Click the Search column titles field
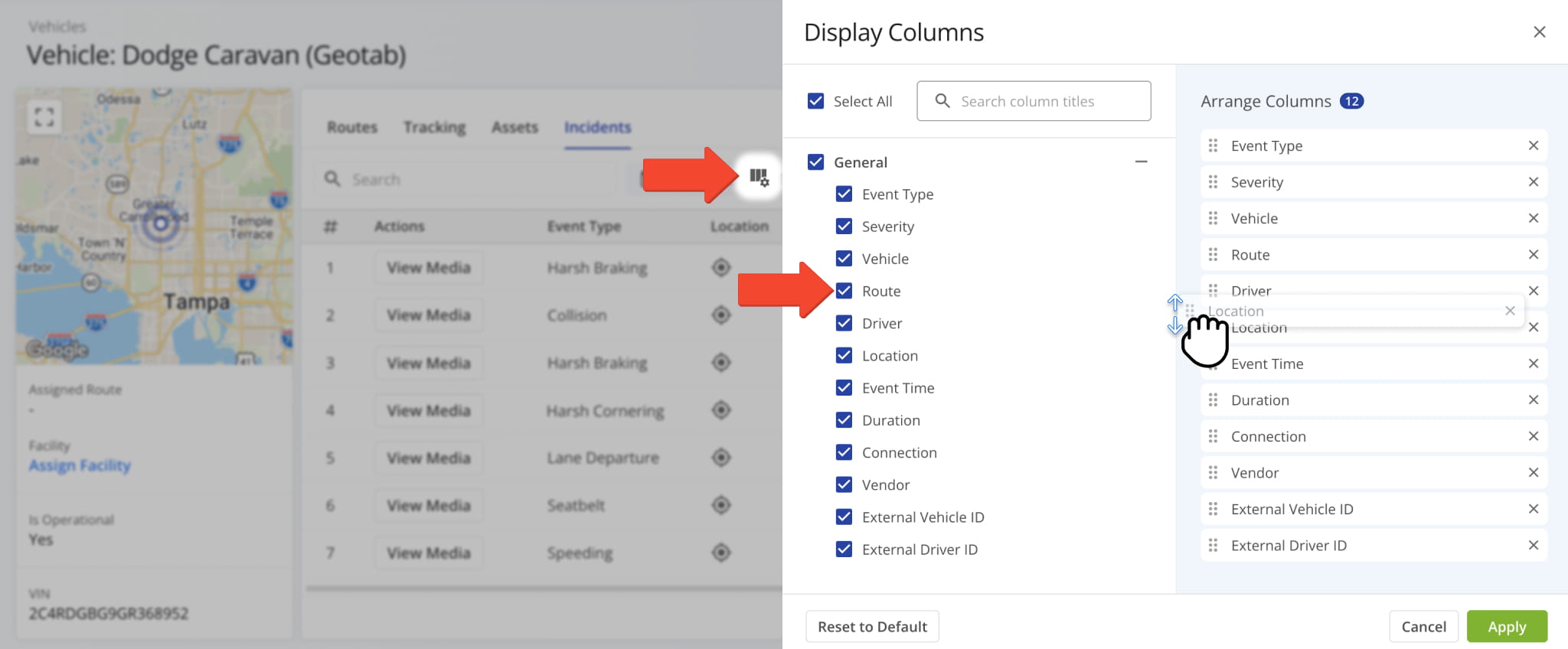Image resolution: width=1568 pixels, height=649 pixels. click(1034, 101)
